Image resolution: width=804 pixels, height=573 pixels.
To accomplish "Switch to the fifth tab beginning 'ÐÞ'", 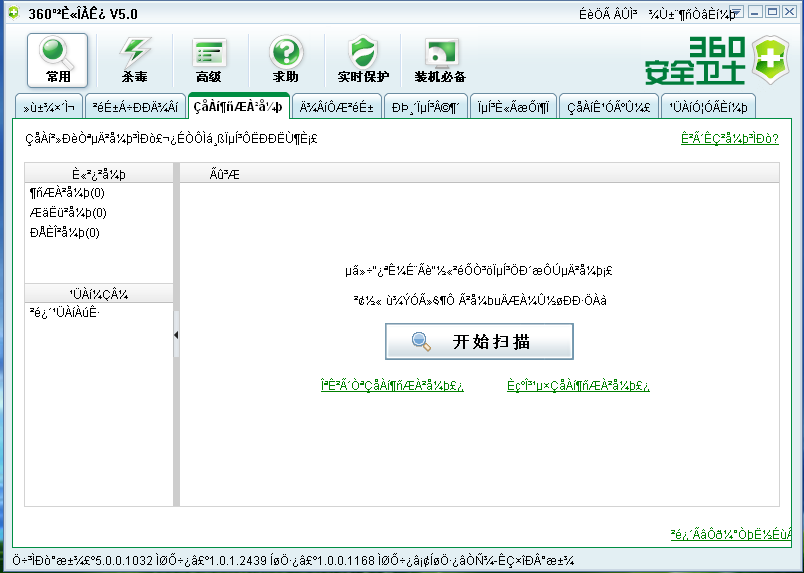I will [425, 107].
